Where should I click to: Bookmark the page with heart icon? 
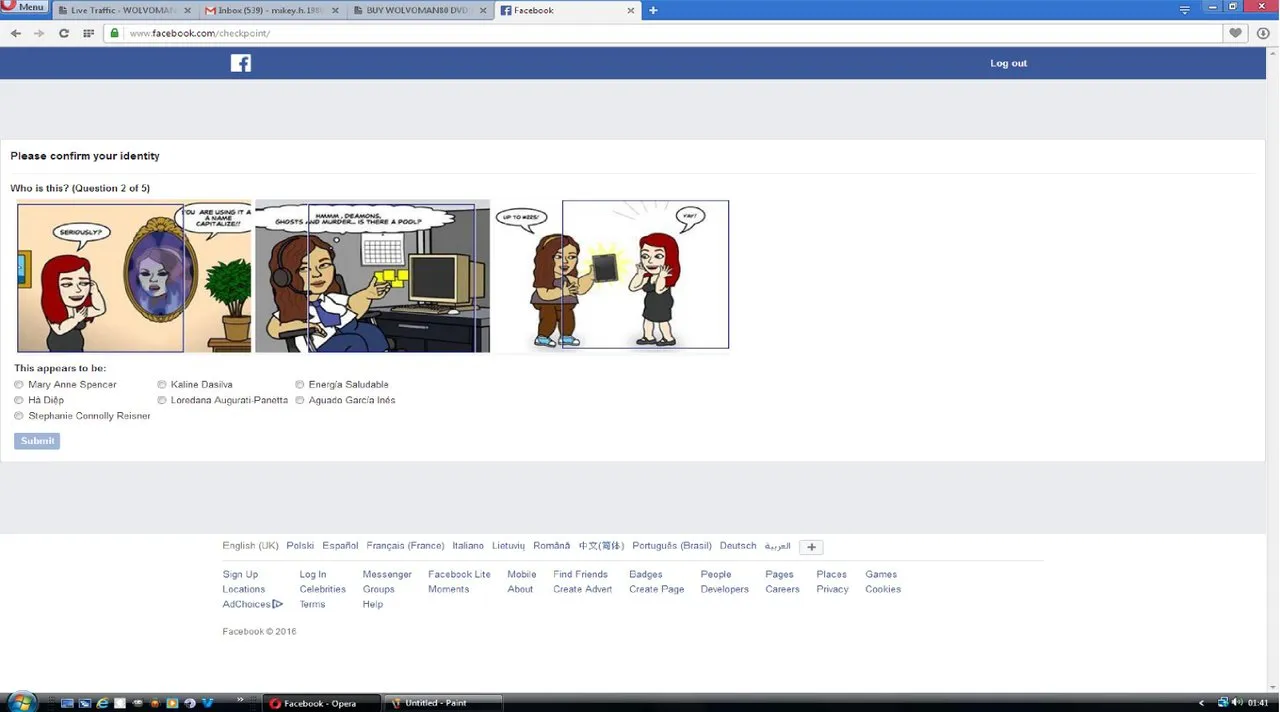(1236, 33)
